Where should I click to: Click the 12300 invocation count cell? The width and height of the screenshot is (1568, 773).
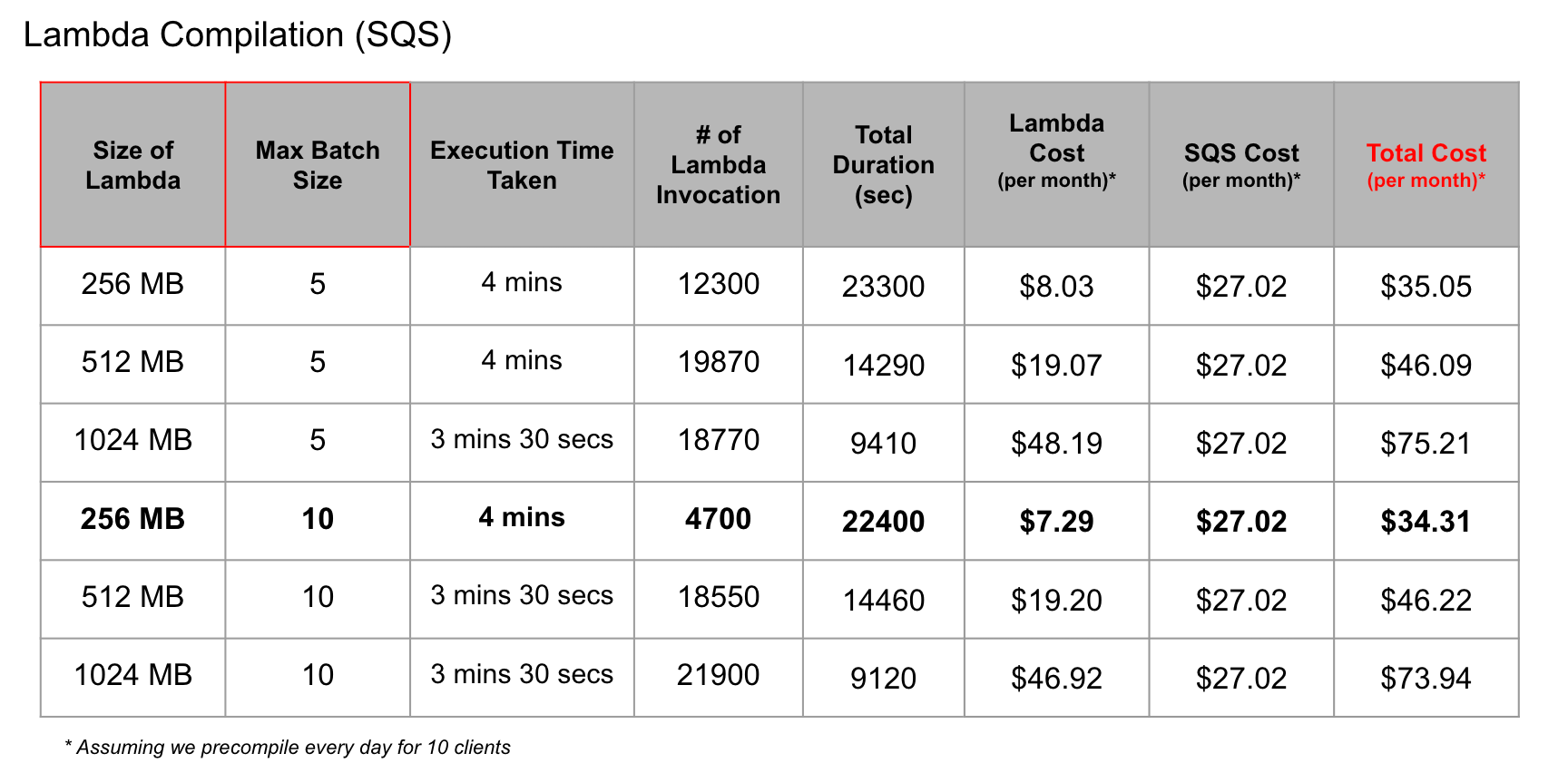718,286
